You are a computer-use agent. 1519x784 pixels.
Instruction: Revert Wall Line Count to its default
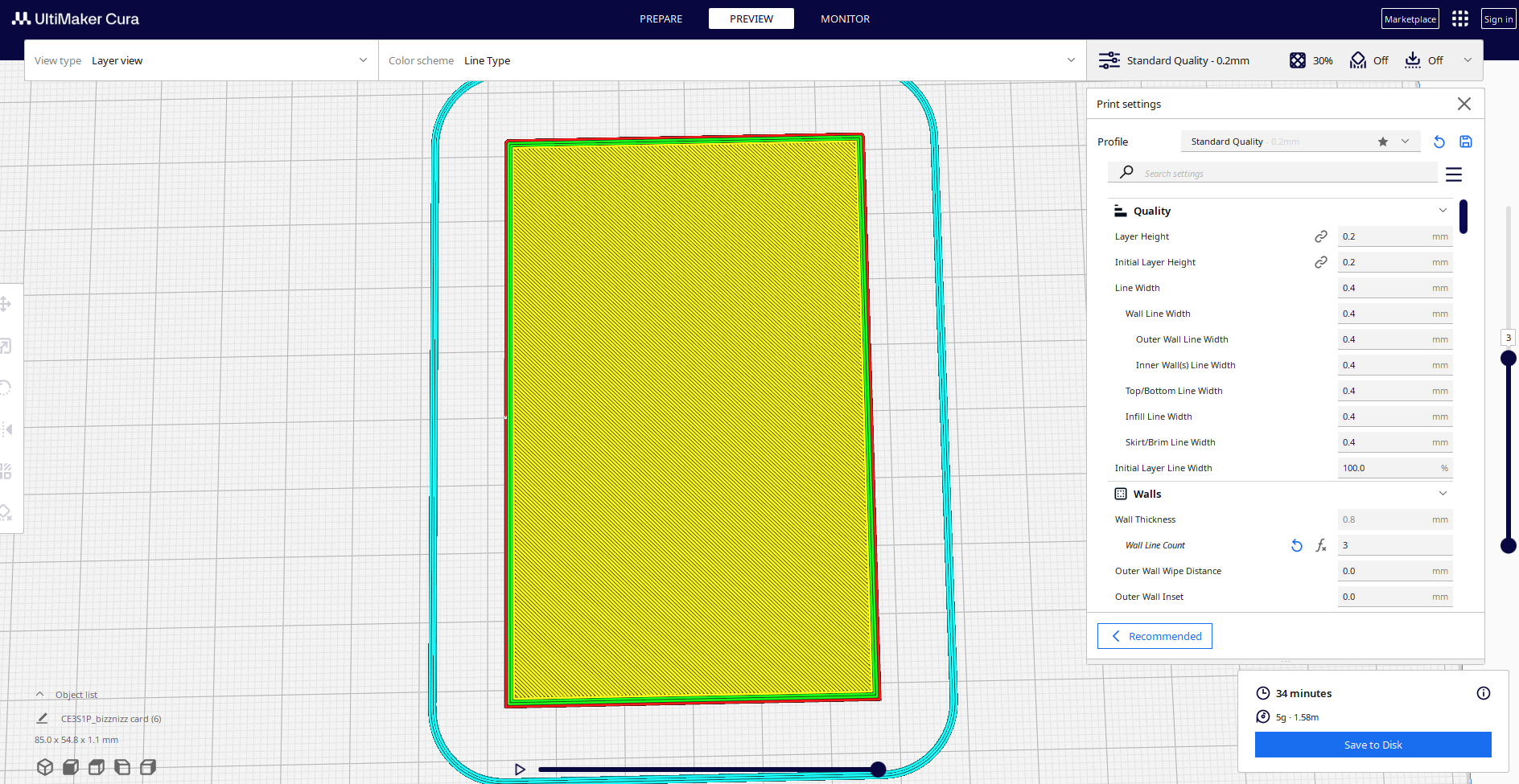coord(1296,546)
